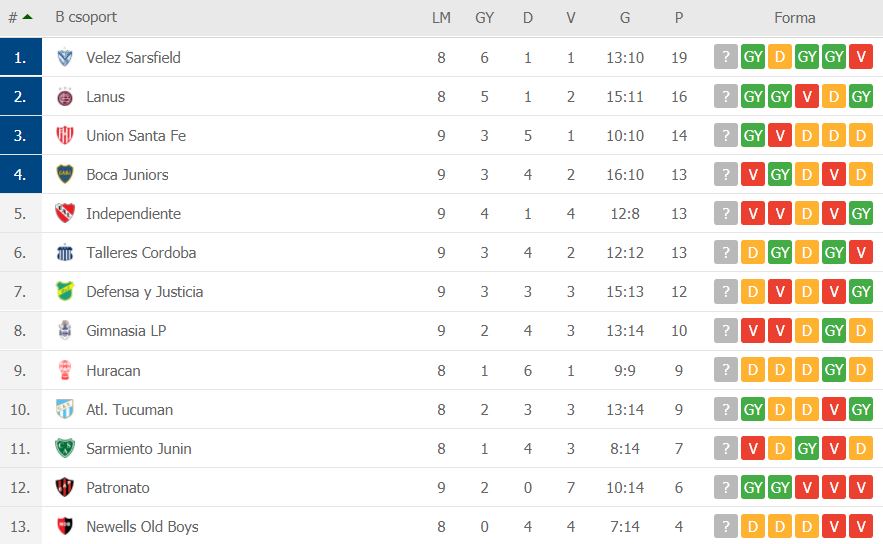Click the Defensa y Justicia crest icon
This screenshot has width=883, height=544.
(x=65, y=292)
